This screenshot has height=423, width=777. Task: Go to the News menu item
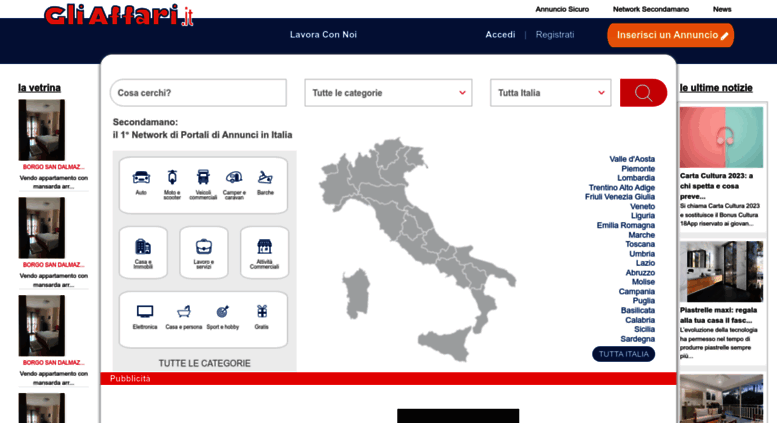[722, 9]
